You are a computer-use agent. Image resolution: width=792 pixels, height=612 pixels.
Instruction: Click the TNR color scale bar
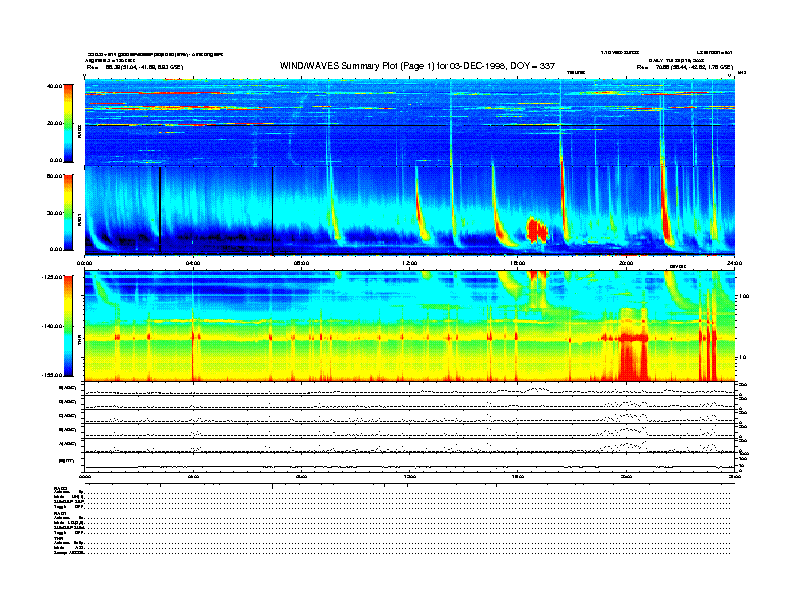pos(68,326)
